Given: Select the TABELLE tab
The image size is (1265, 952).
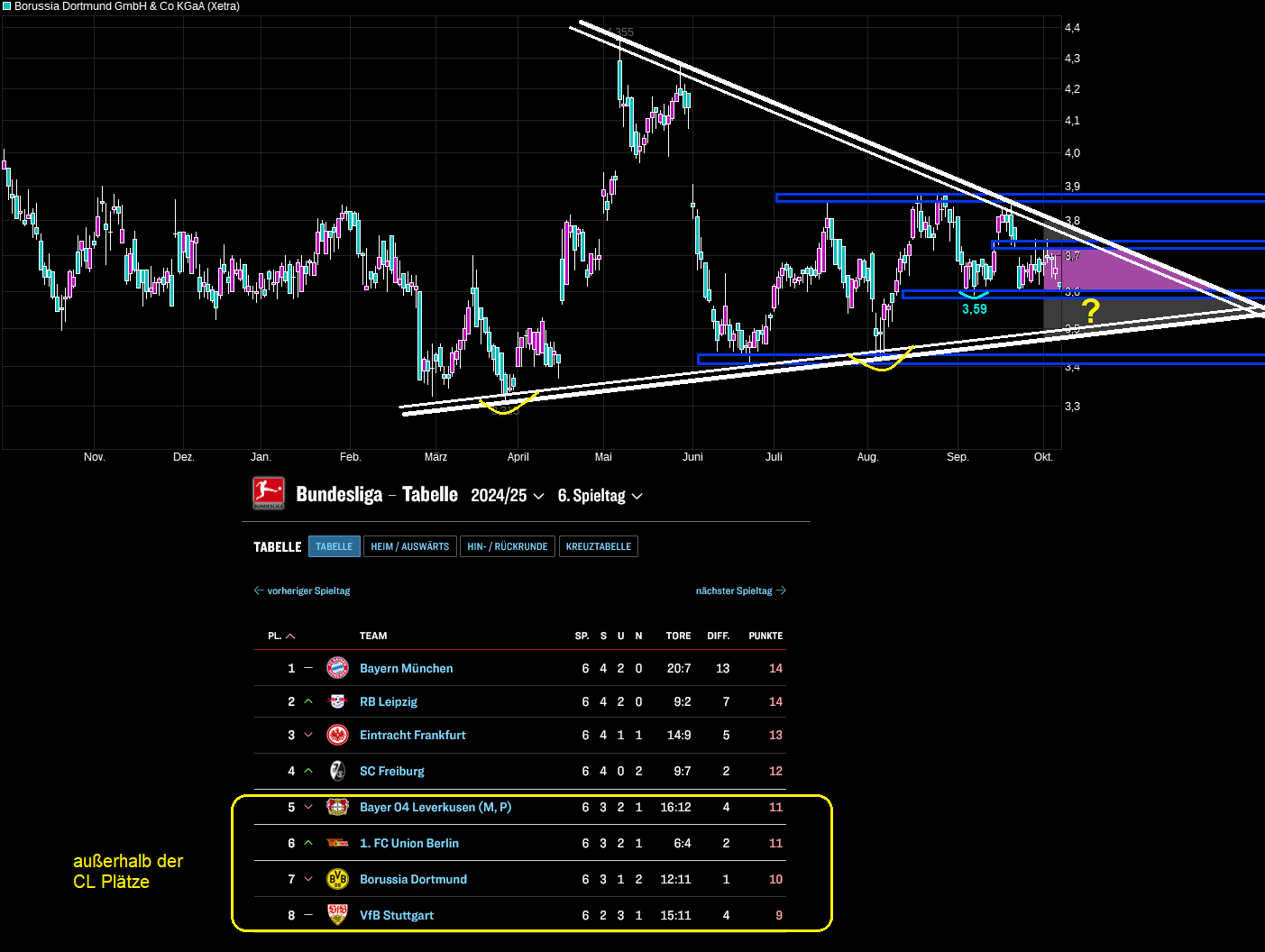Looking at the screenshot, I should 334,546.
